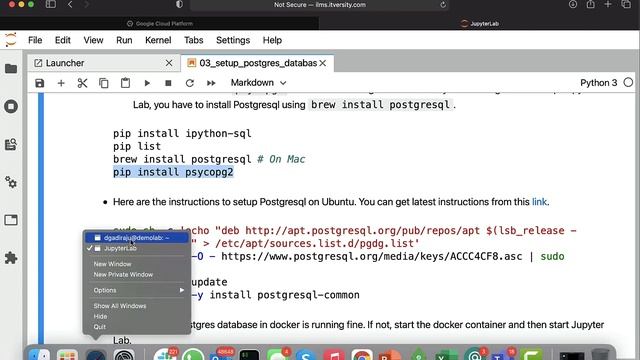This screenshot has width=640, height=360.
Task: Run the selected cell
Action: (x=147, y=83)
